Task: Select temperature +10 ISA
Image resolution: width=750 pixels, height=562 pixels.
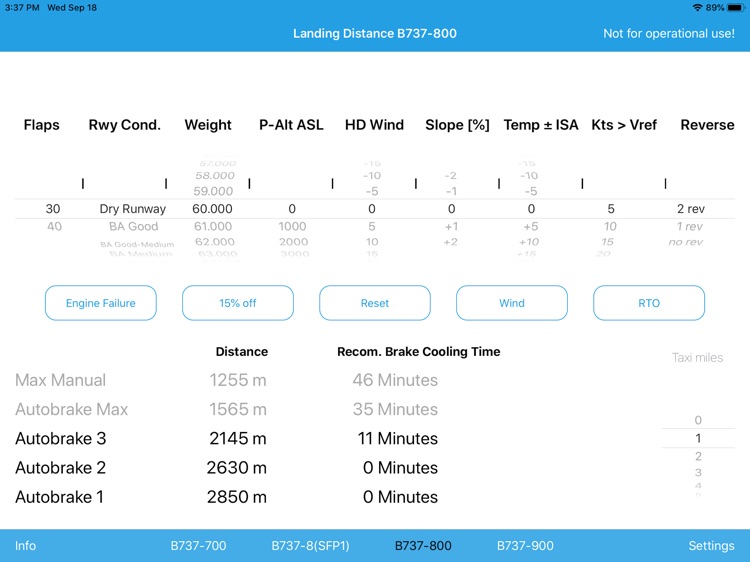Action: (529, 242)
